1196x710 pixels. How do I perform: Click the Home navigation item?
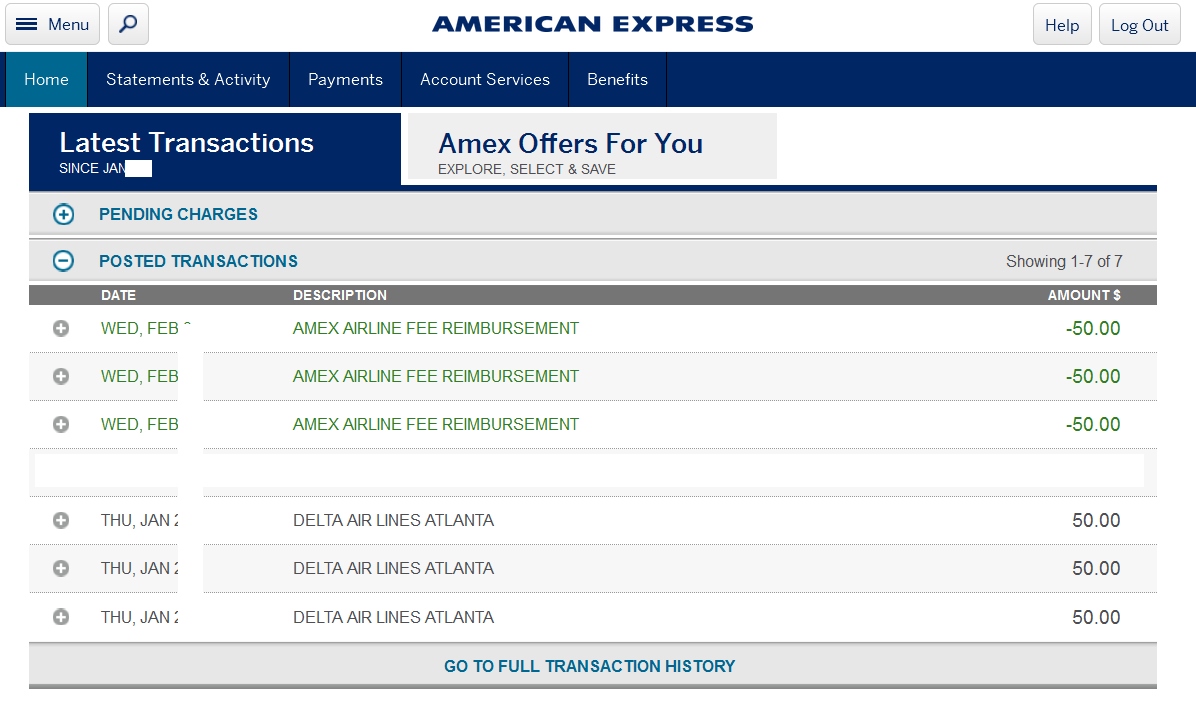tap(46, 80)
